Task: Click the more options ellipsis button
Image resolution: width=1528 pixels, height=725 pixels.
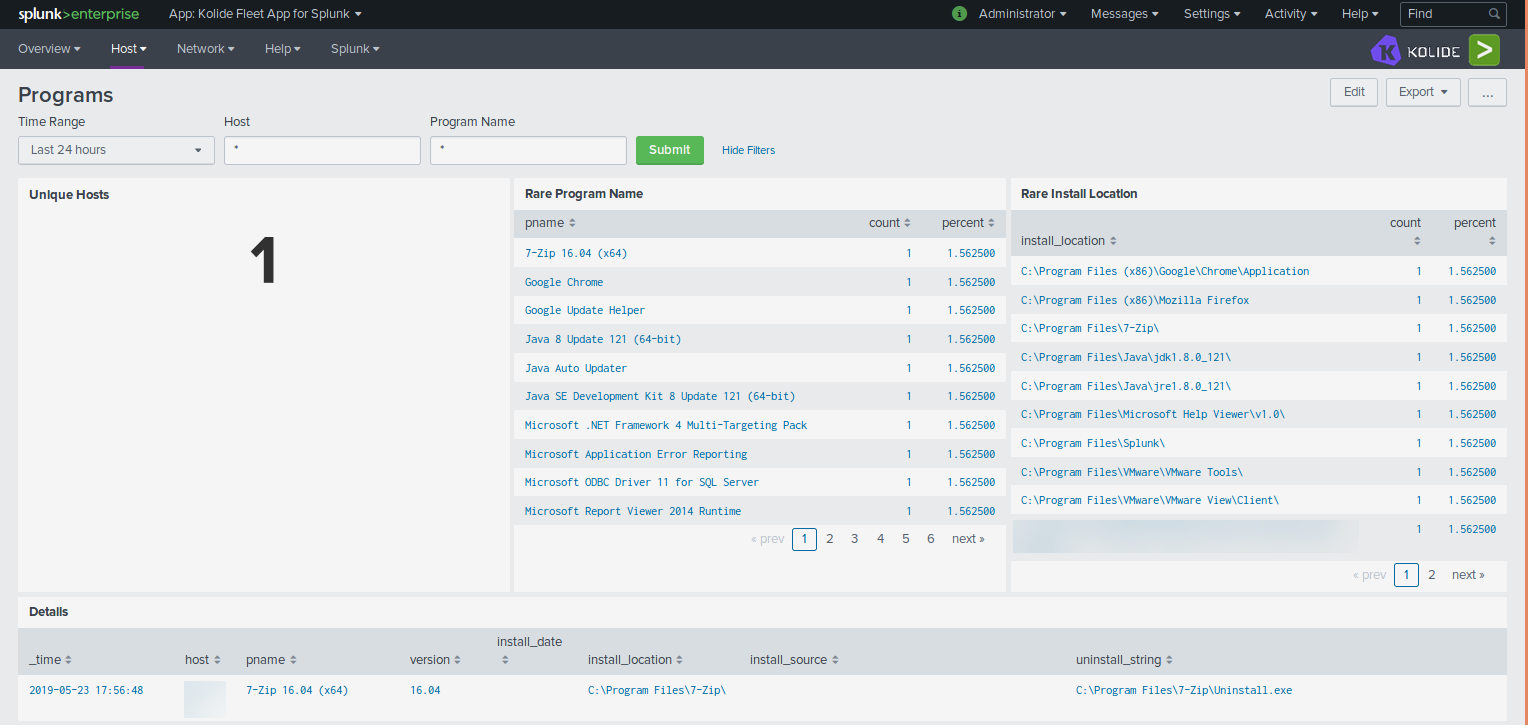Action: [1488, 92]
